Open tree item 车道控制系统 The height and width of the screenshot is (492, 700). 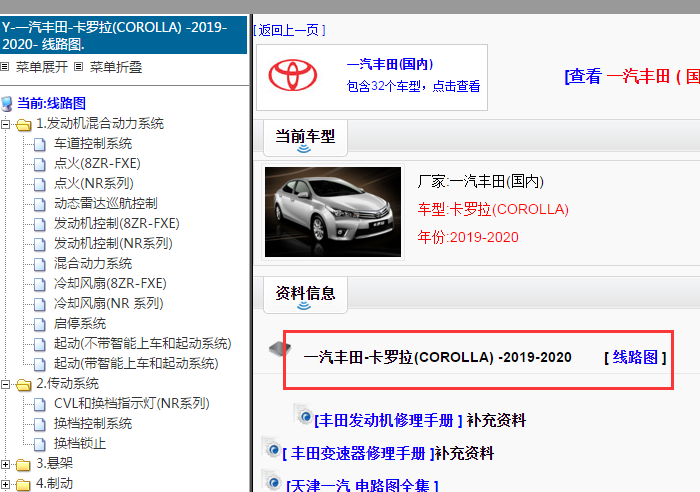point(93,144)
